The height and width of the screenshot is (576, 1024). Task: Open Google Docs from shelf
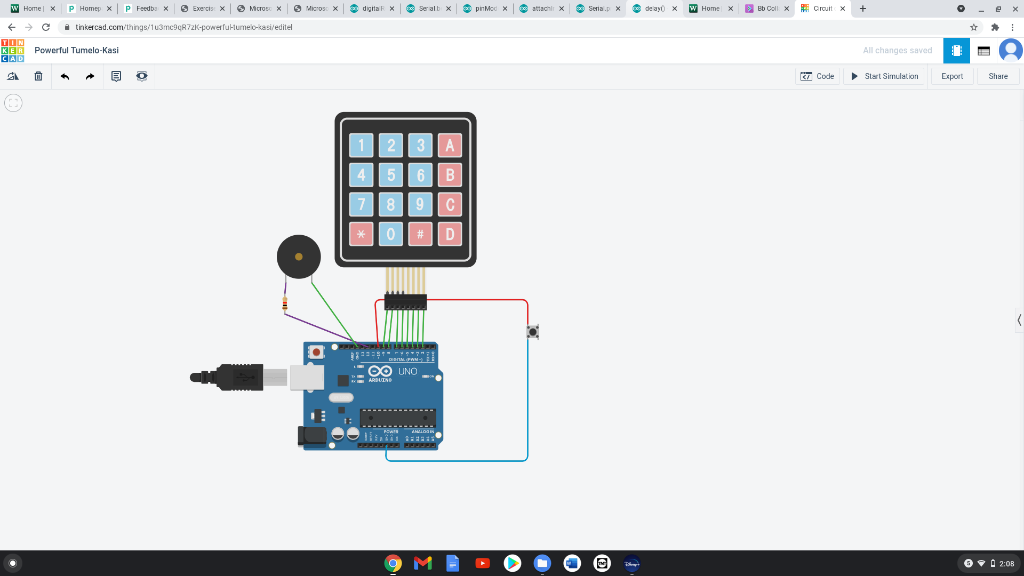[453, 563]
